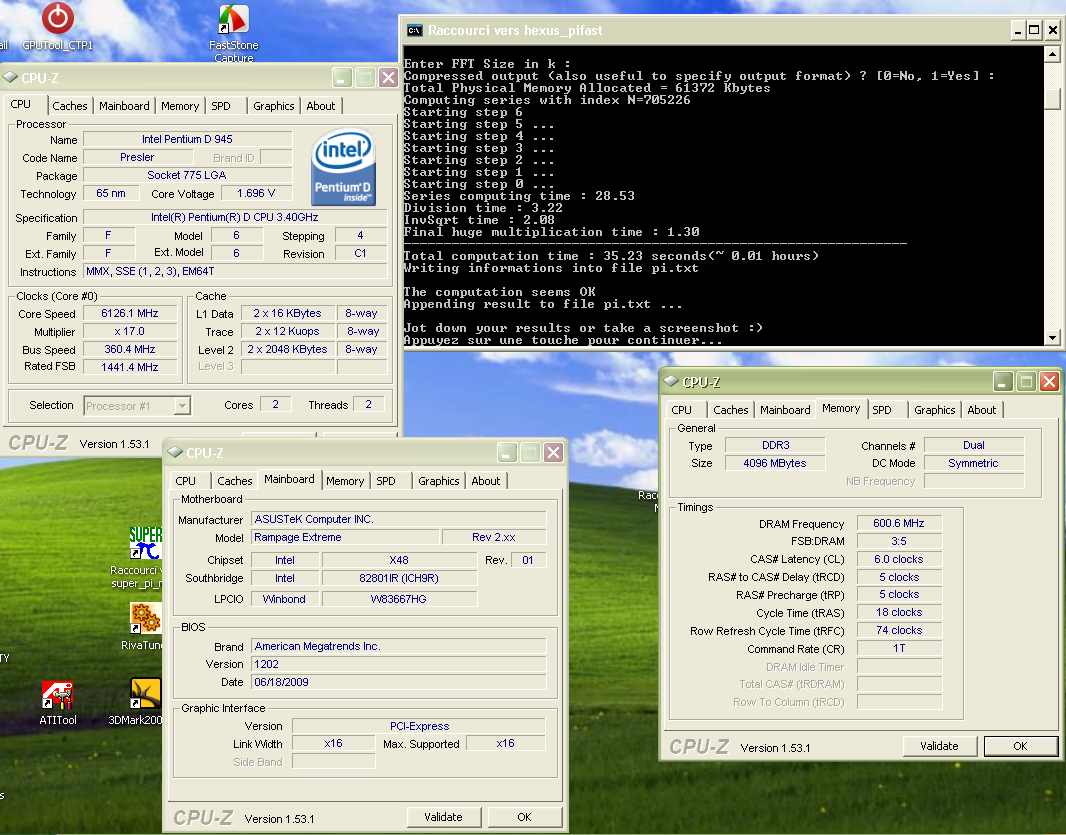Click the southbridge value 82801IR (ICH9R)
This screenshot has width=1066, height=835.
click(399, 578)
